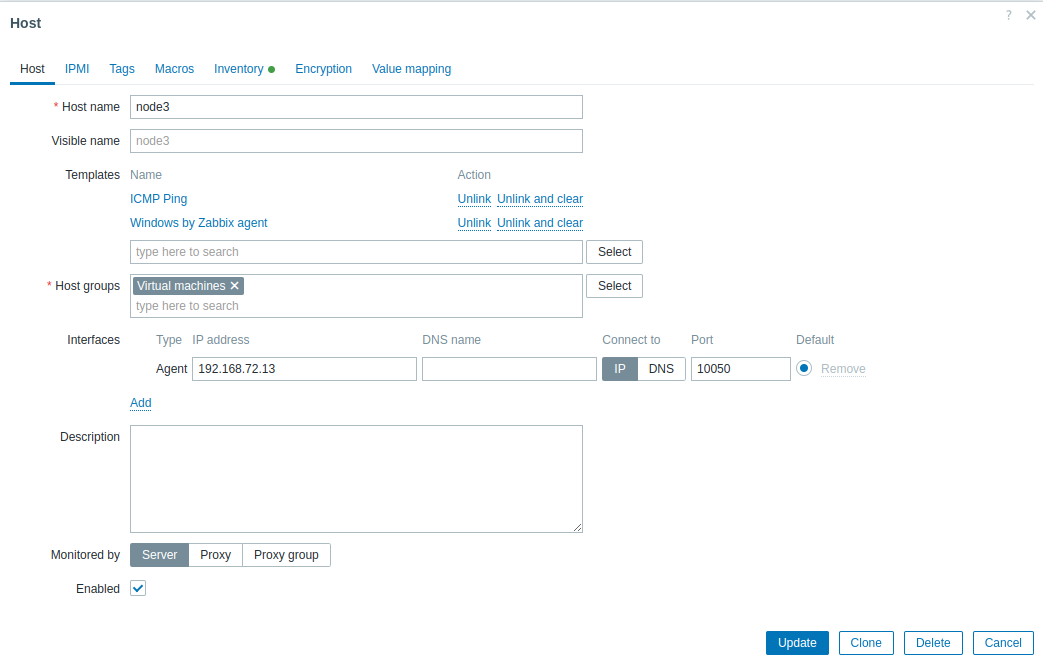The height and width of the screenshot is (665, 1043).
Task: Unlink Windows by Zabbix agent template
Action: [474, 223]
